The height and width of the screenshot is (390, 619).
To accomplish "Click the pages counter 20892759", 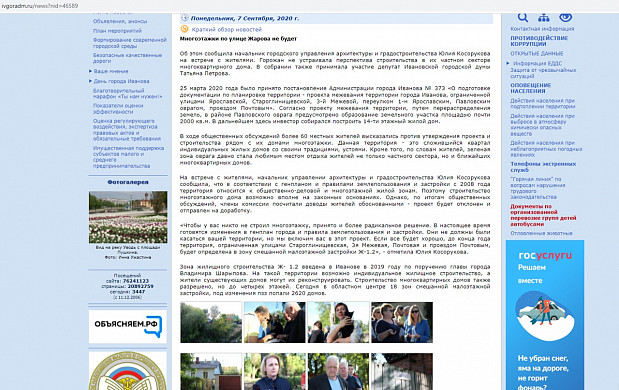I will [x=141, y=286].
